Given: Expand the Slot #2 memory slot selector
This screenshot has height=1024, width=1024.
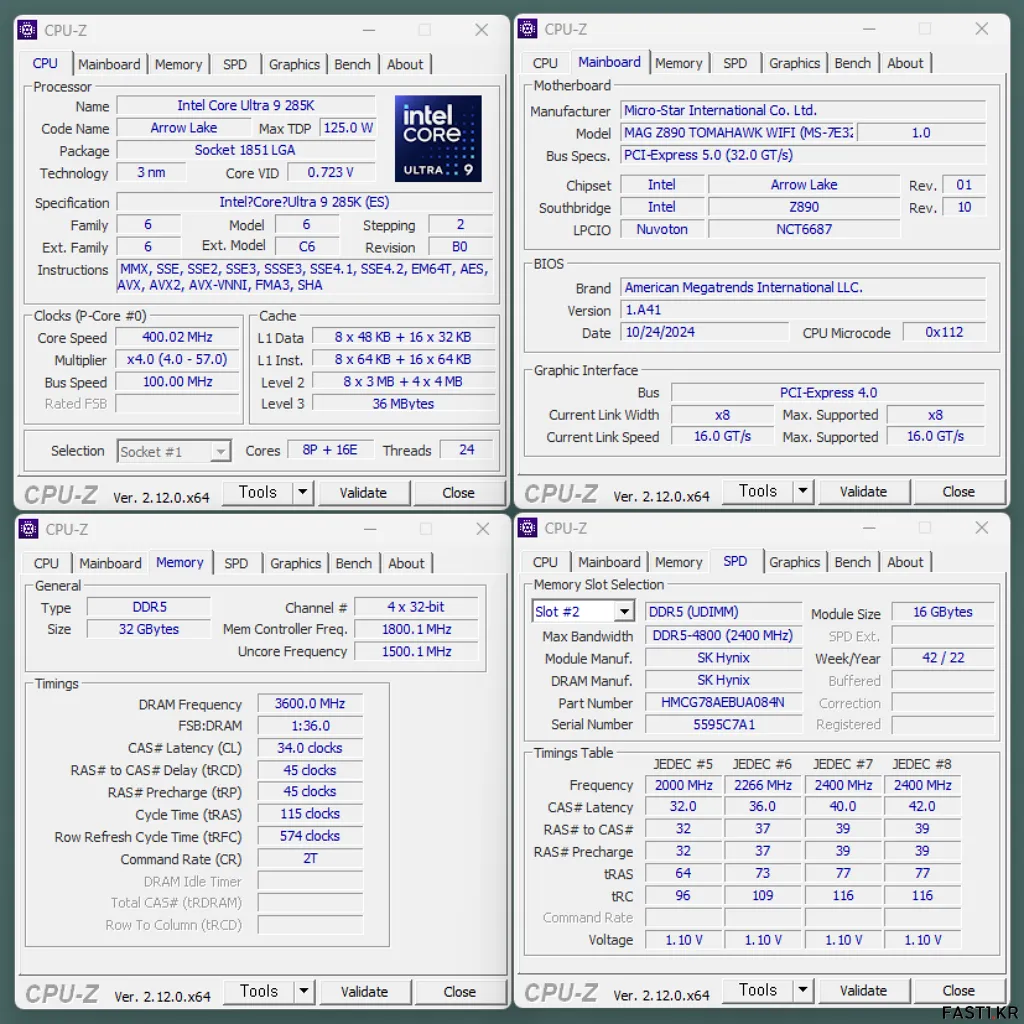Looking at the screenshot, I should pos(624,611).
